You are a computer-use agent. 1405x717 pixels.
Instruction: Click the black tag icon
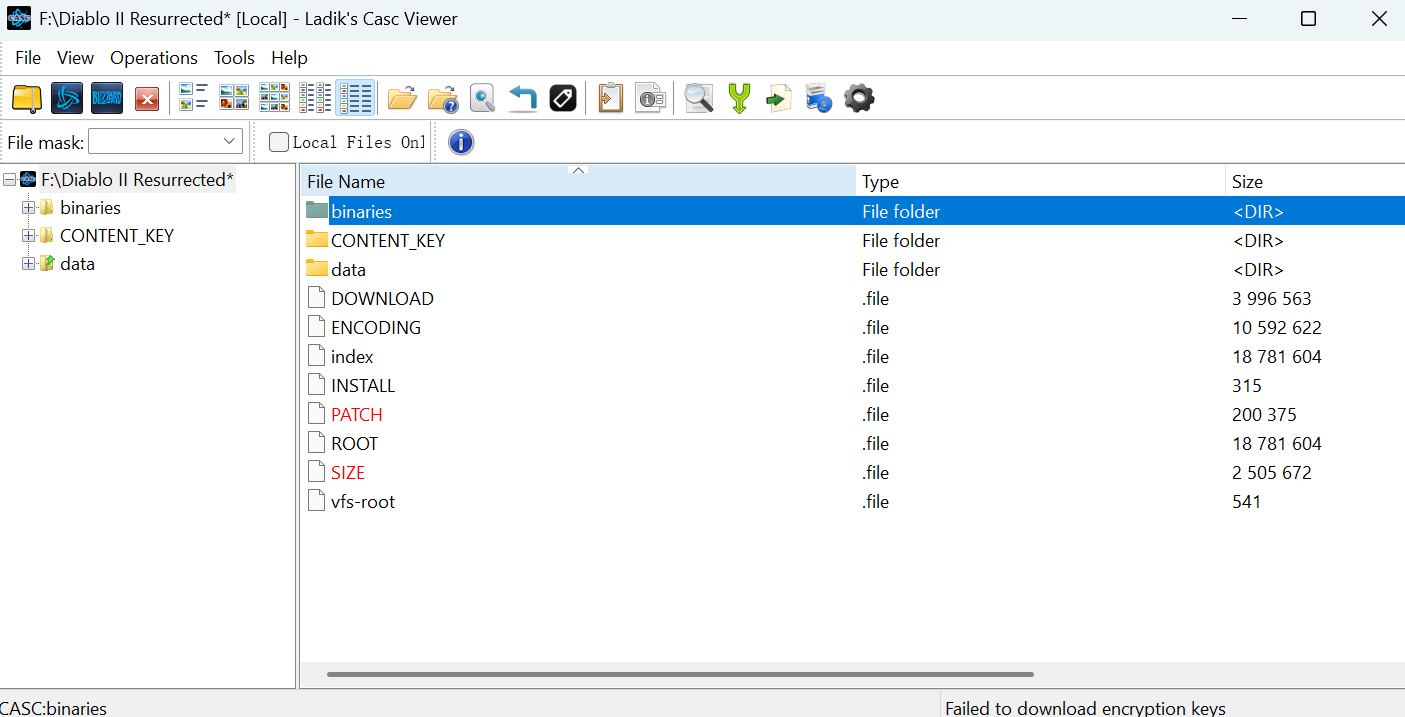point(563,98)
